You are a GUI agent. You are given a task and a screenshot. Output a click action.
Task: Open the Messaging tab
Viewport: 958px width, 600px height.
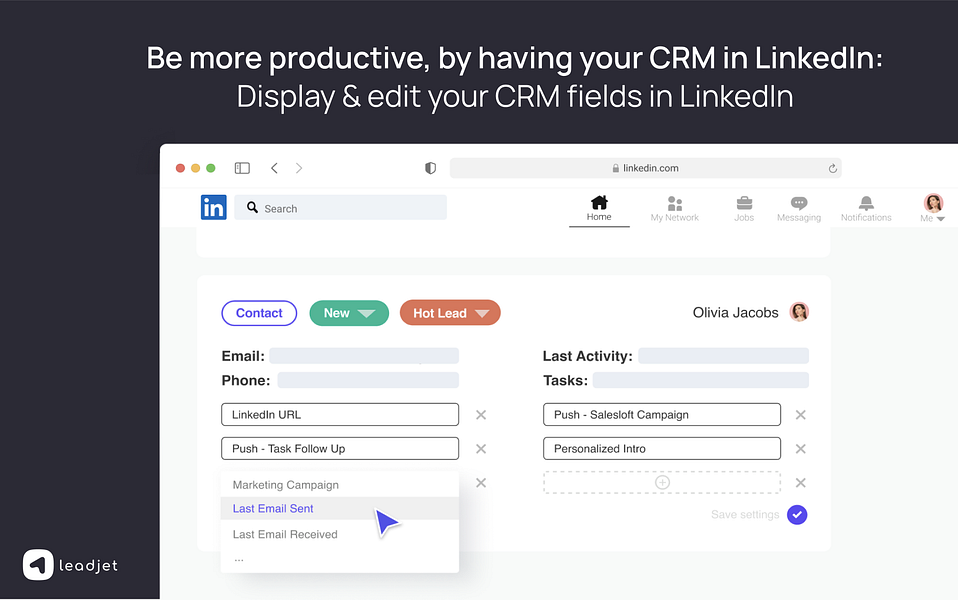[x=799, y=209]
